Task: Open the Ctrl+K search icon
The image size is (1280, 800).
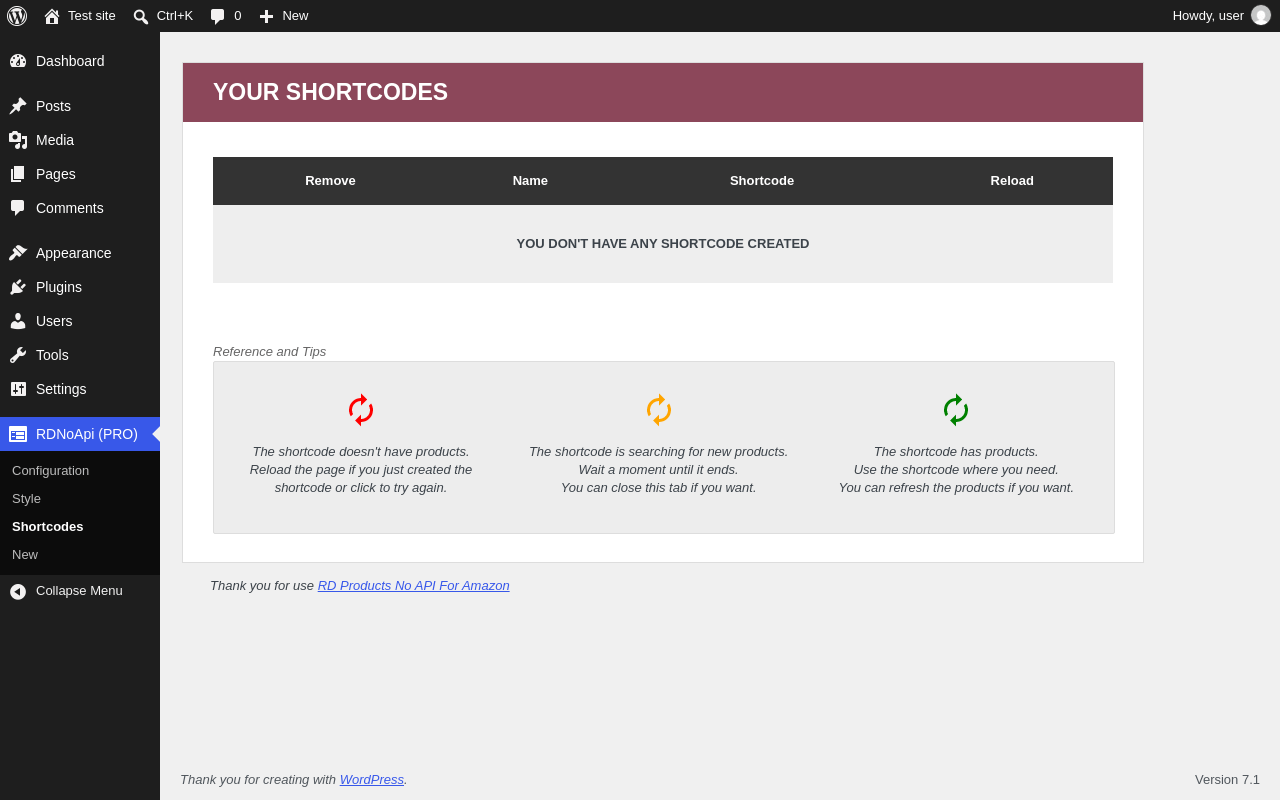Action: pyautogui.click(x=141, y=16)
